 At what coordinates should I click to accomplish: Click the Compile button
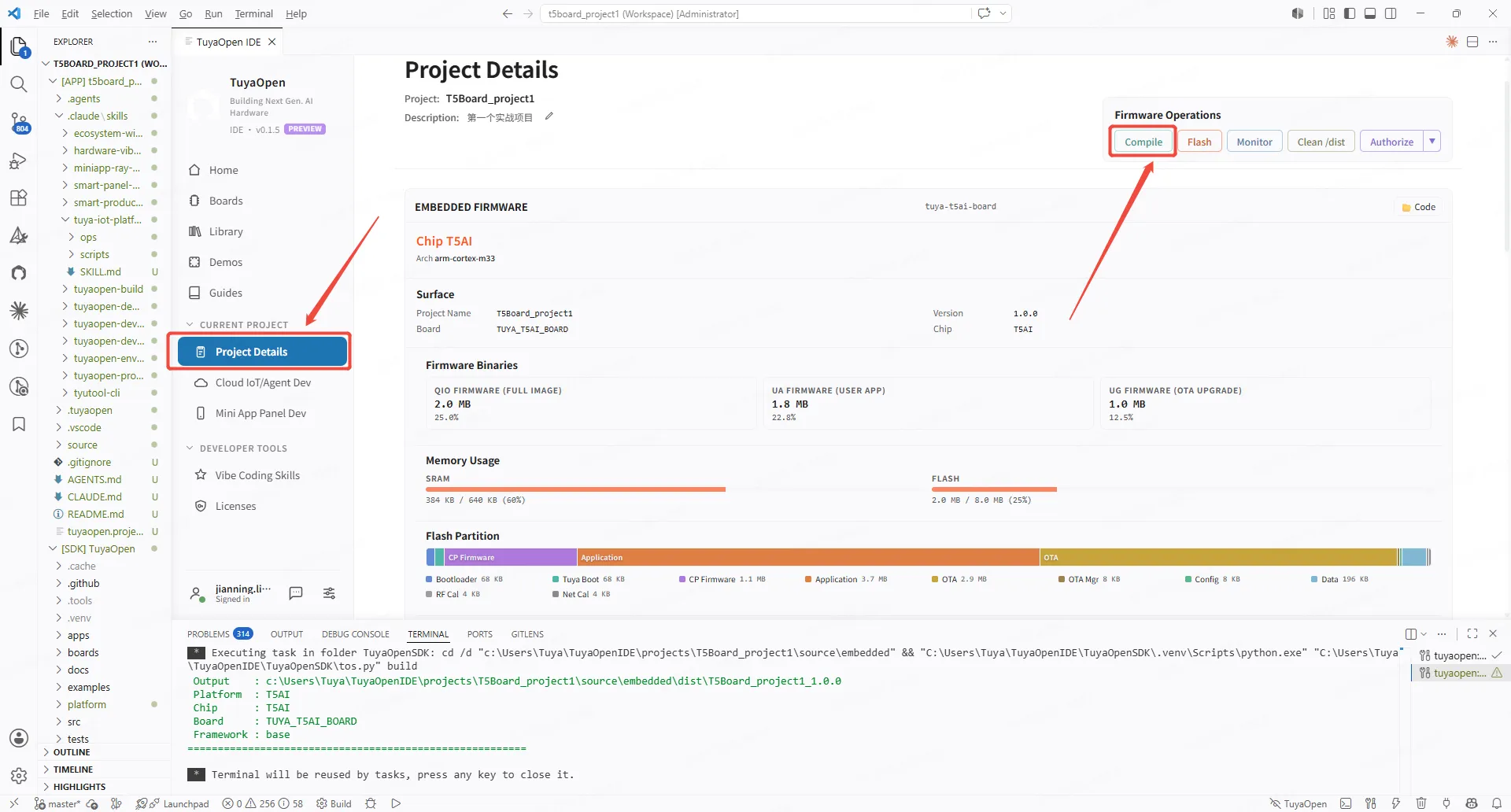(x=1143, y=142)
